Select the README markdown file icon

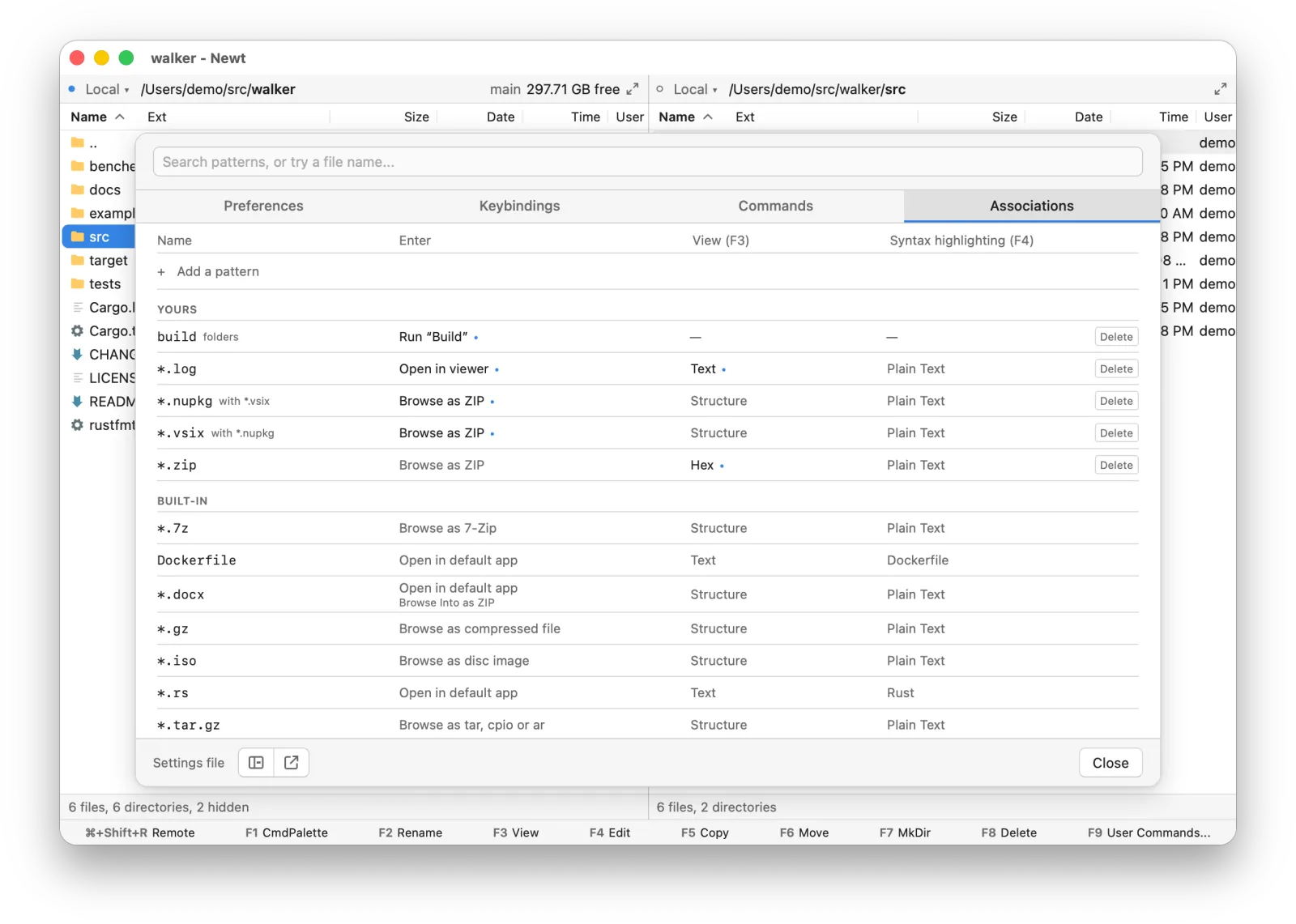[x=78, y=401]
